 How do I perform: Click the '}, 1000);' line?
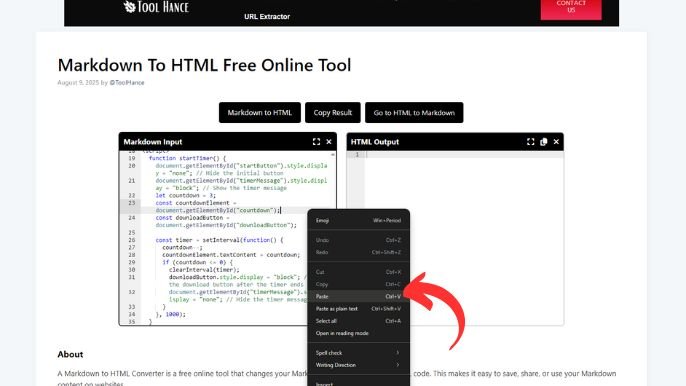click(171, 314)
